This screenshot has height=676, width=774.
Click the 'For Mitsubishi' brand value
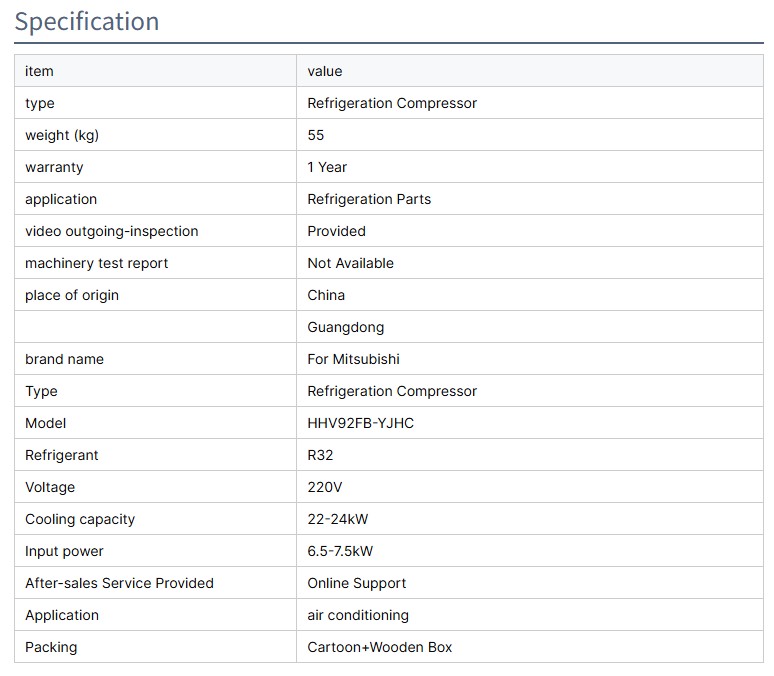(x=354, y=359)
